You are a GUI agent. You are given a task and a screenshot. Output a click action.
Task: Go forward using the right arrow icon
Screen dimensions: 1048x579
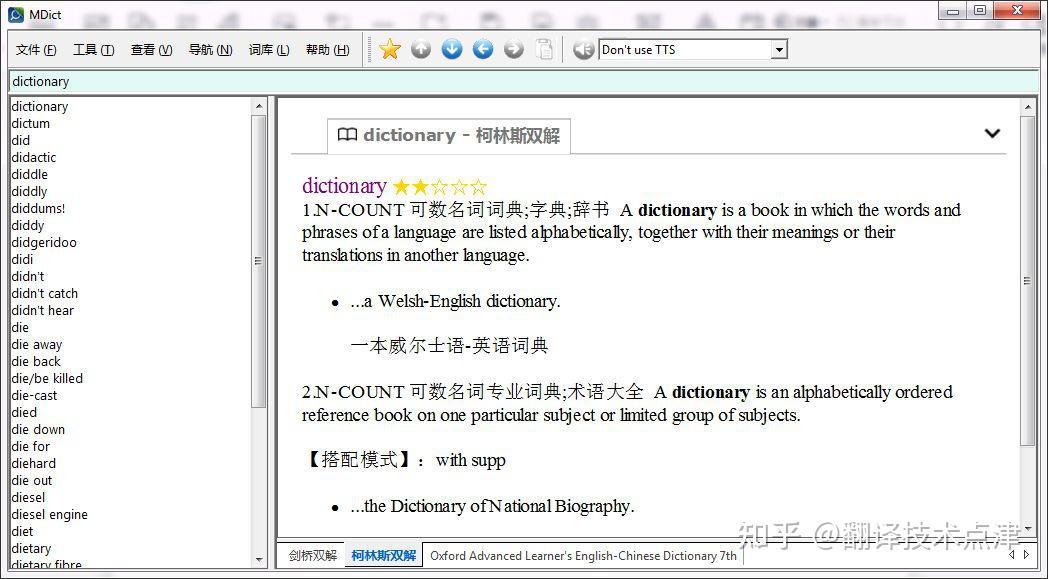(513, 48)
